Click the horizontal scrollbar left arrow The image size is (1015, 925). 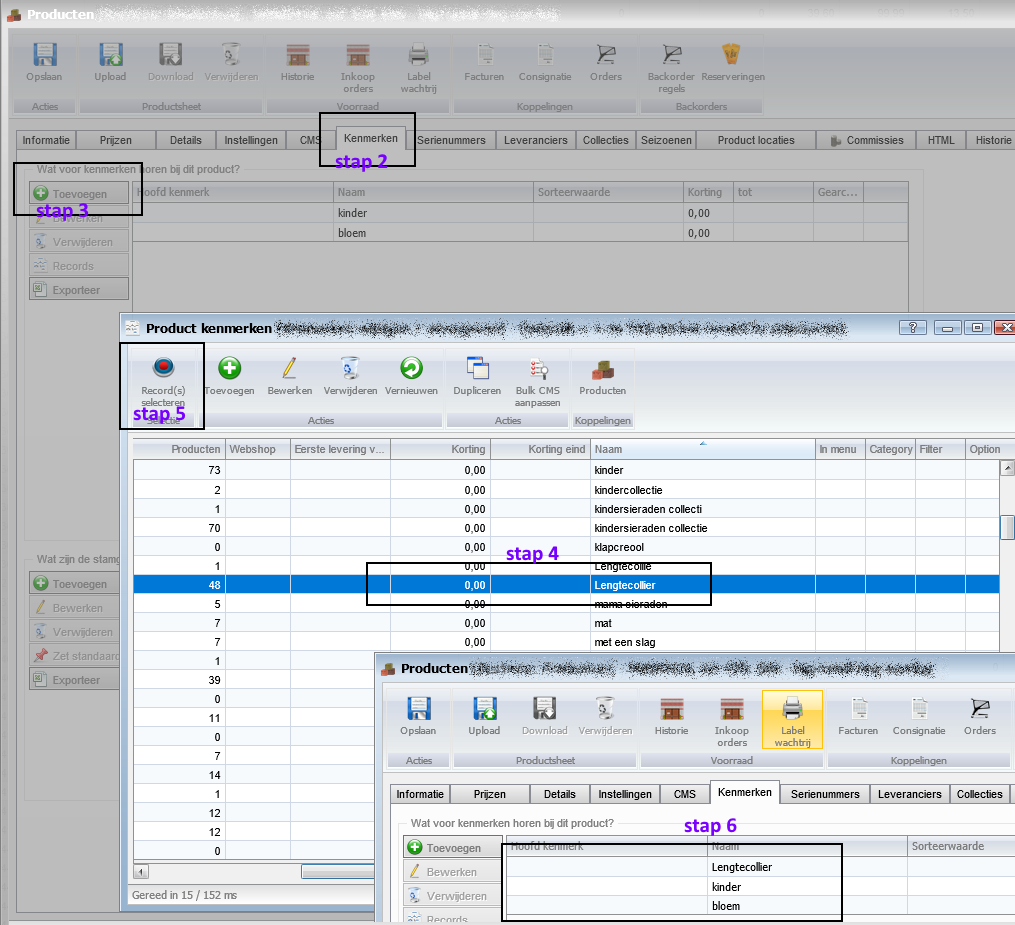click(x=141, y=872)
